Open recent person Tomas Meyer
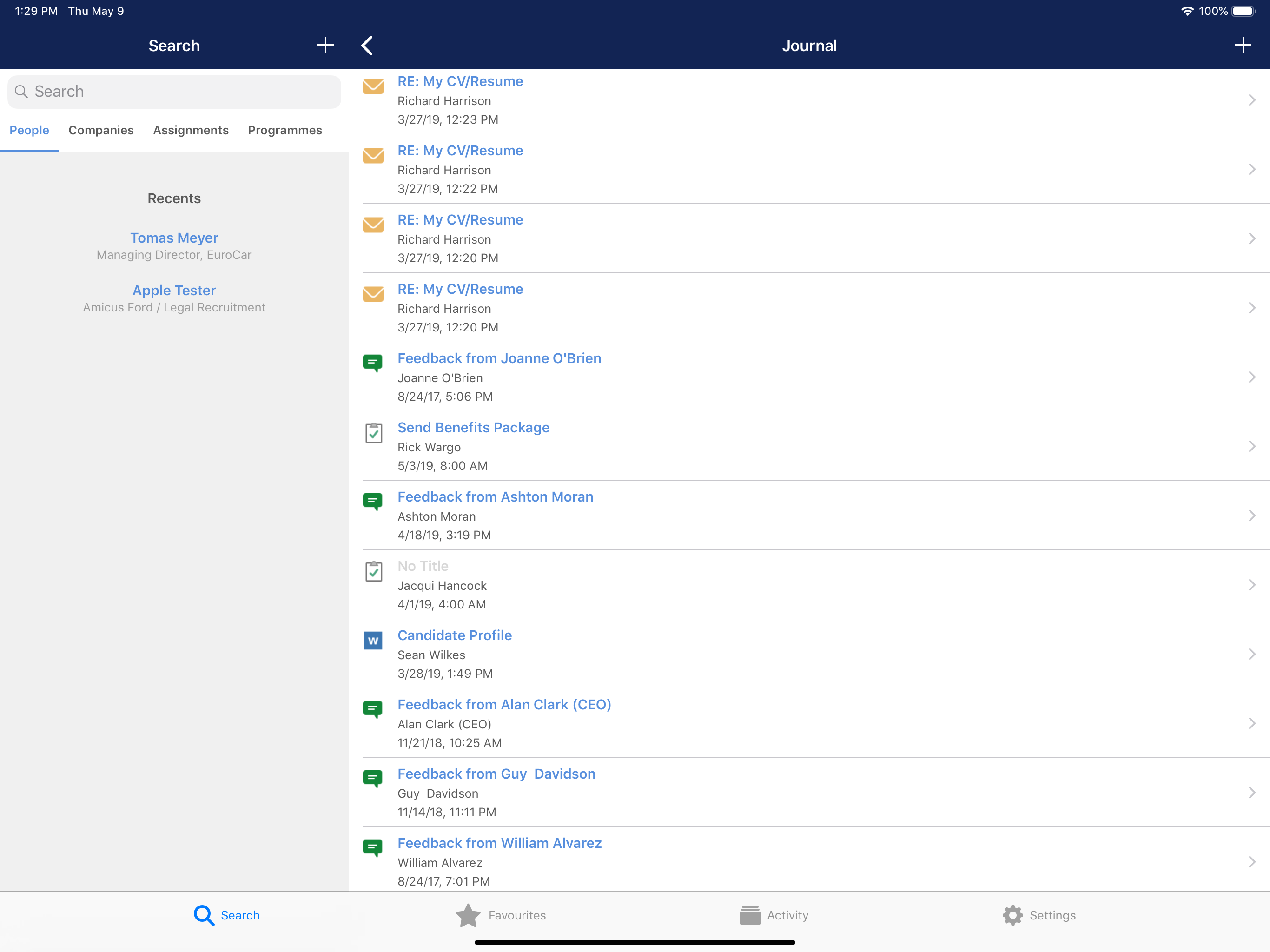This screenshot has height=952, width=1270. [x=174, y=238]
